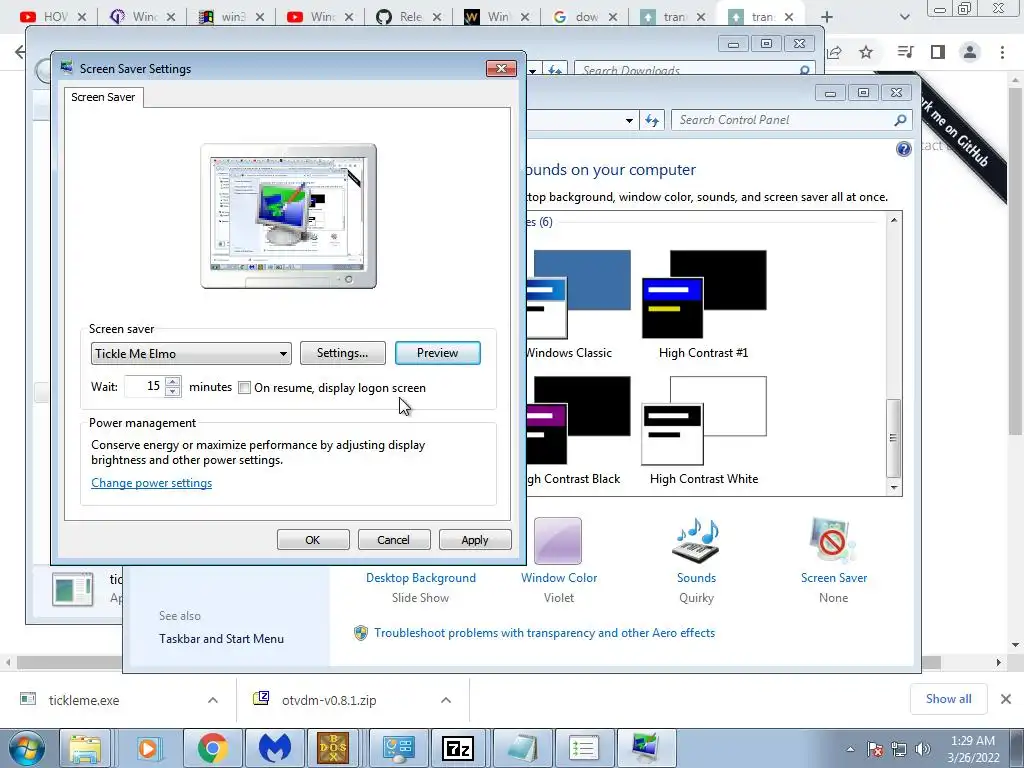Decrease the Wait minutes spinner
1024x768 pixels.
[172, 392]
